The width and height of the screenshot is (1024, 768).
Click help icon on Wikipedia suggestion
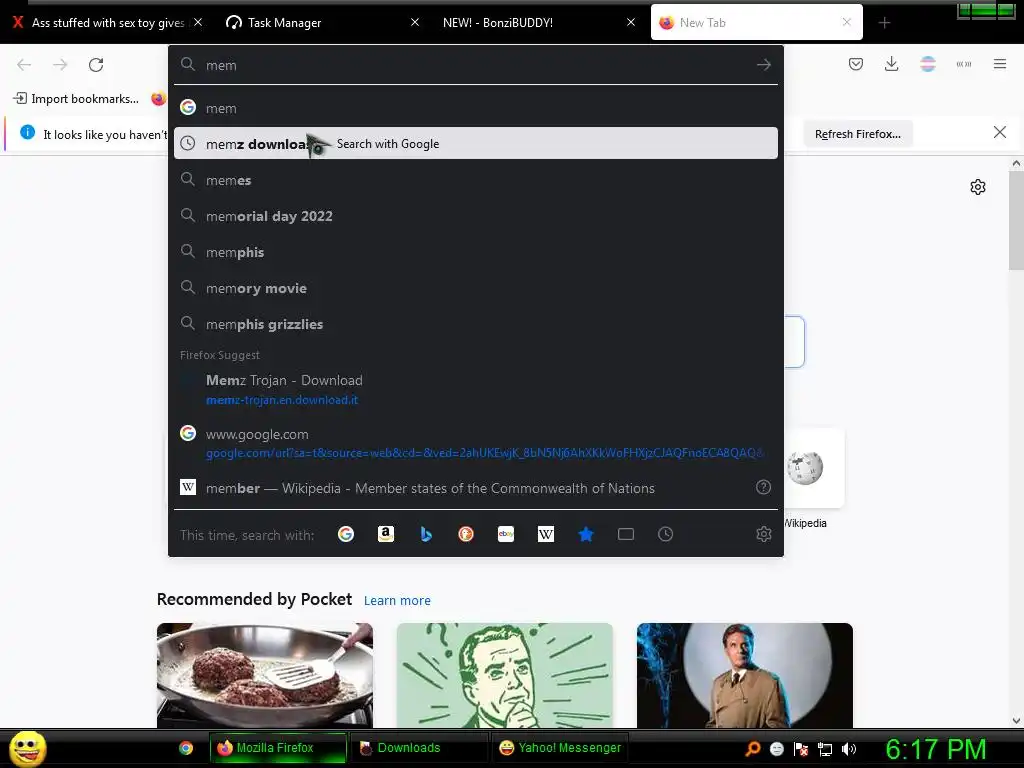click(763, 487)
